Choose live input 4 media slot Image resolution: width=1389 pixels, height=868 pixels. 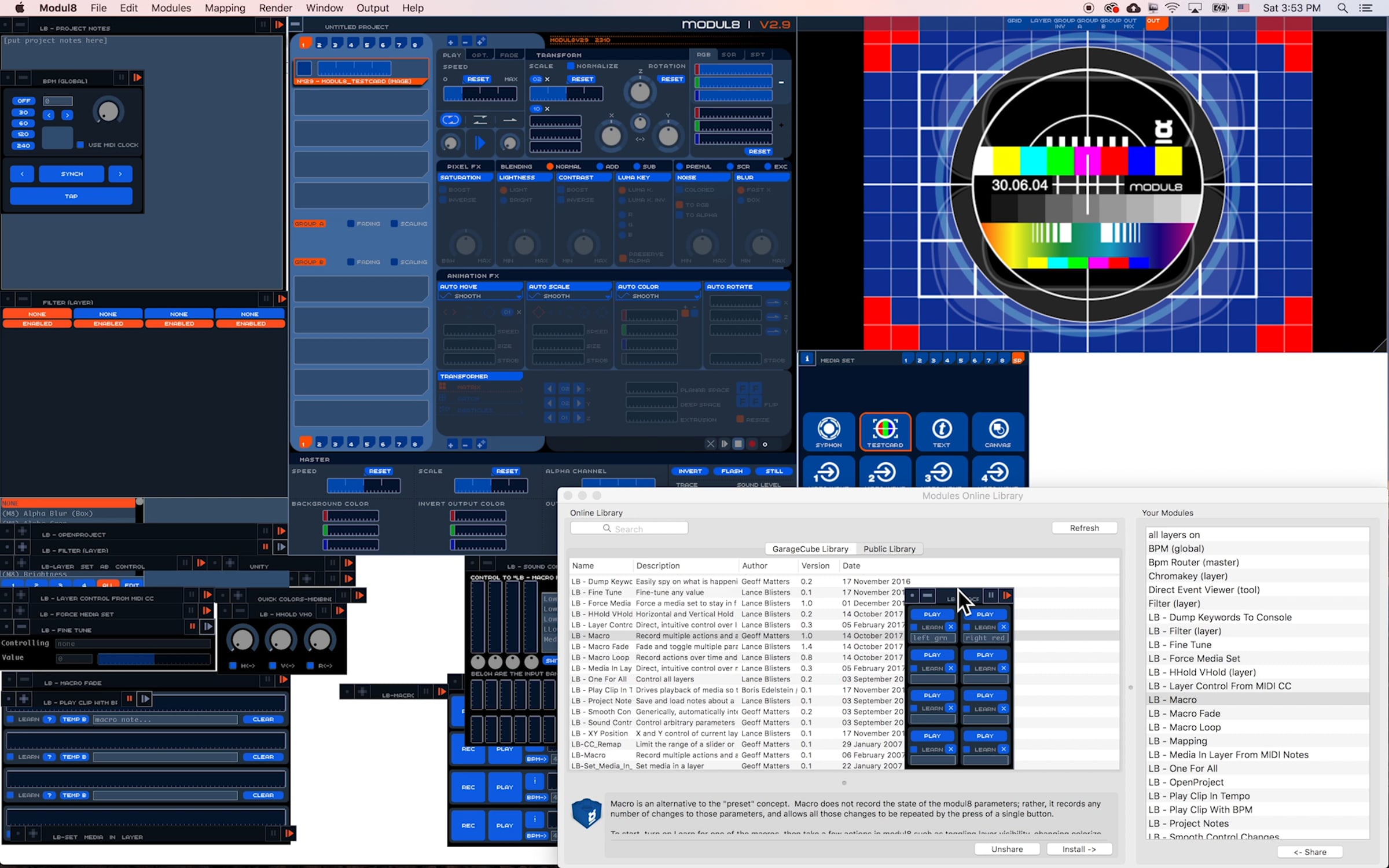[x=998, y=472]
